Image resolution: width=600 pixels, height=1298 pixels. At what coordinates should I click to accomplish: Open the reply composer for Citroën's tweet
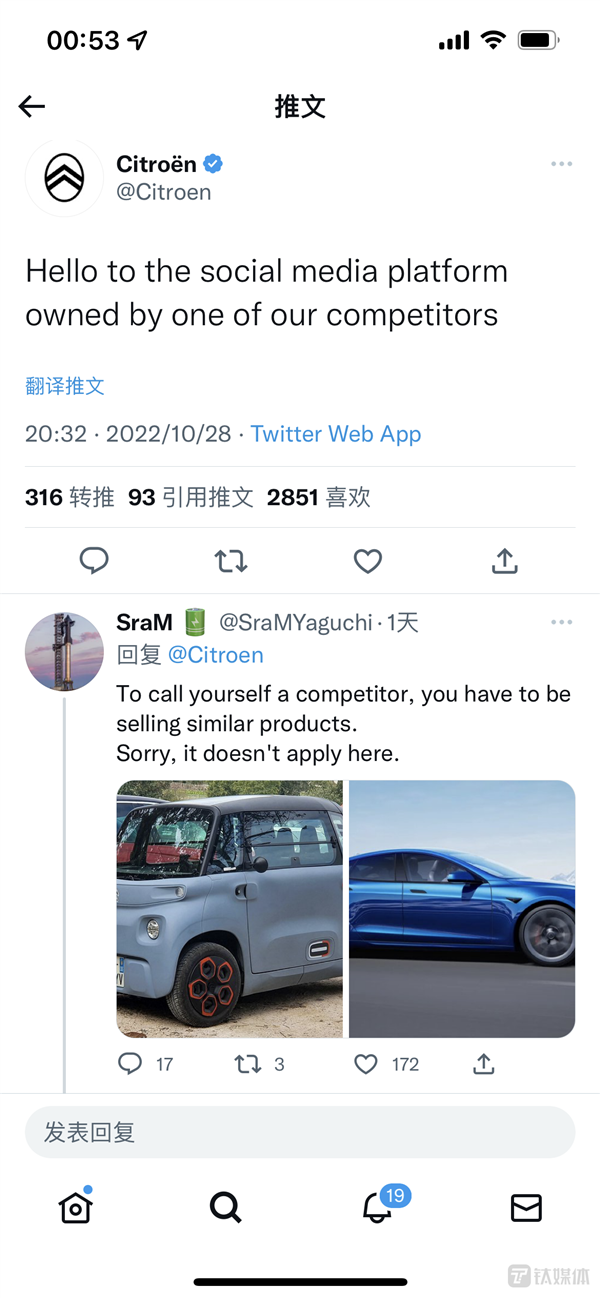point(94,561)
